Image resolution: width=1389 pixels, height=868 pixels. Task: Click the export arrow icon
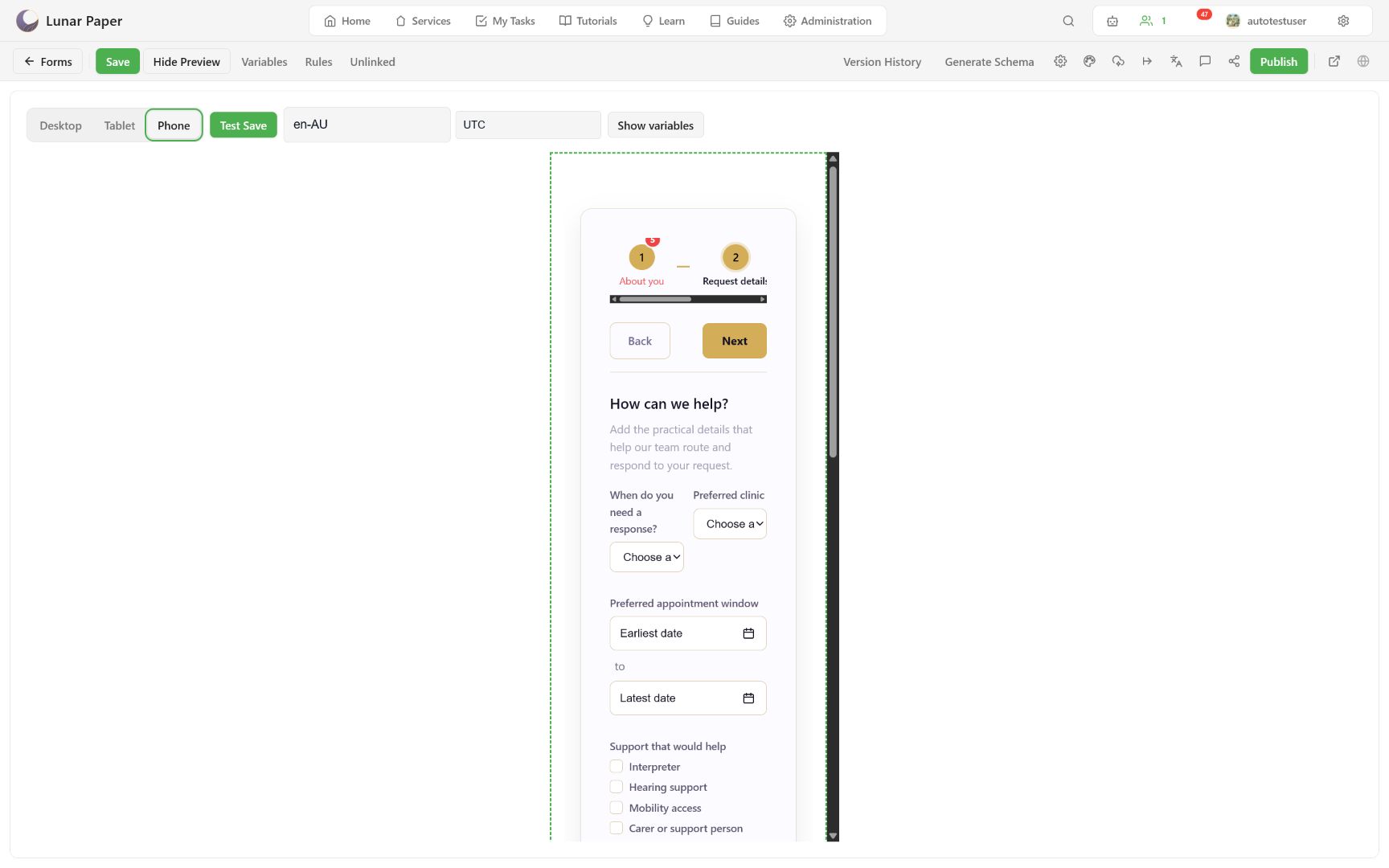1147,61
